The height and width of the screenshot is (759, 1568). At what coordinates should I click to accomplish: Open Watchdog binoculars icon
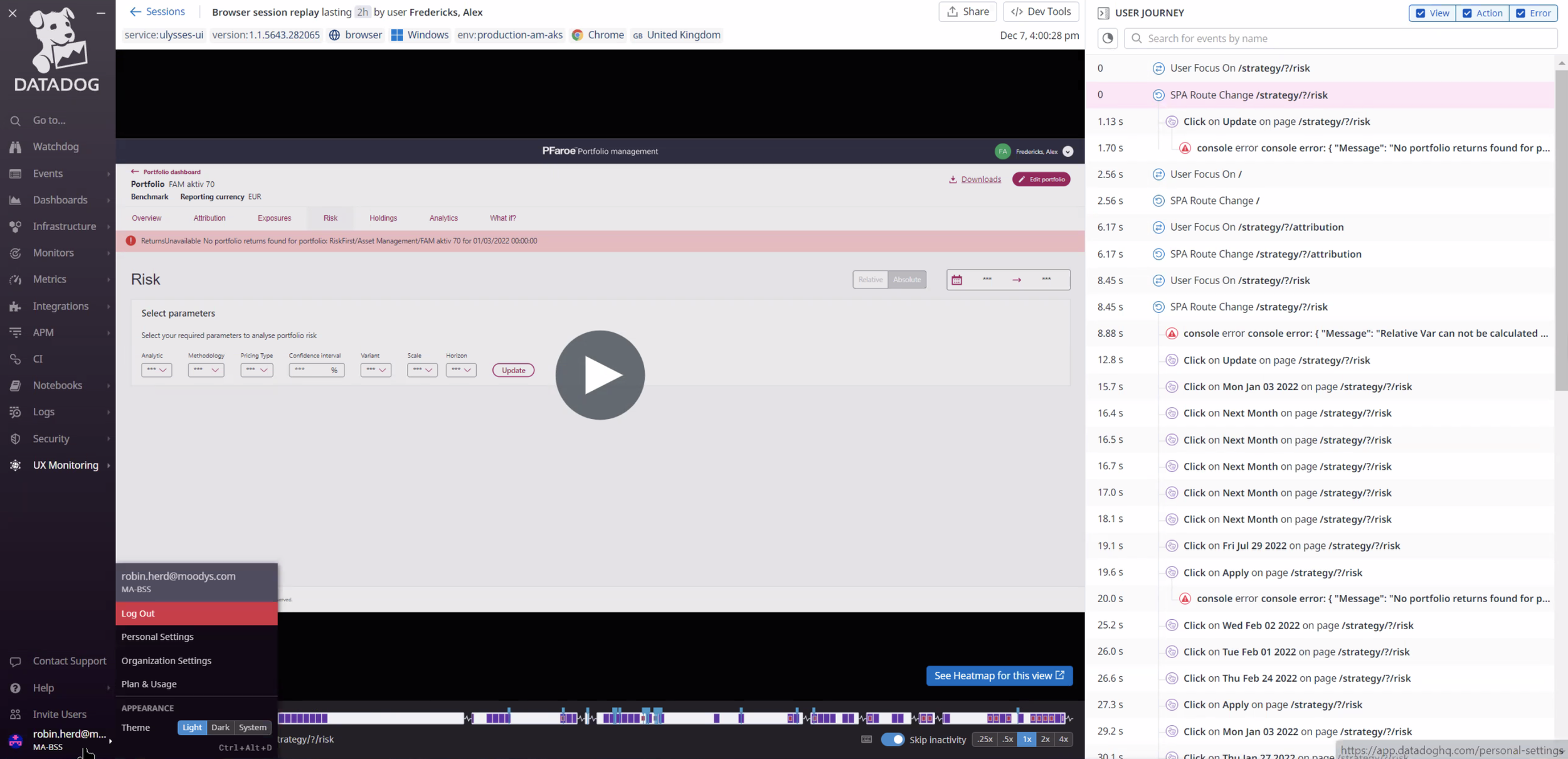[x=16, y=147]
